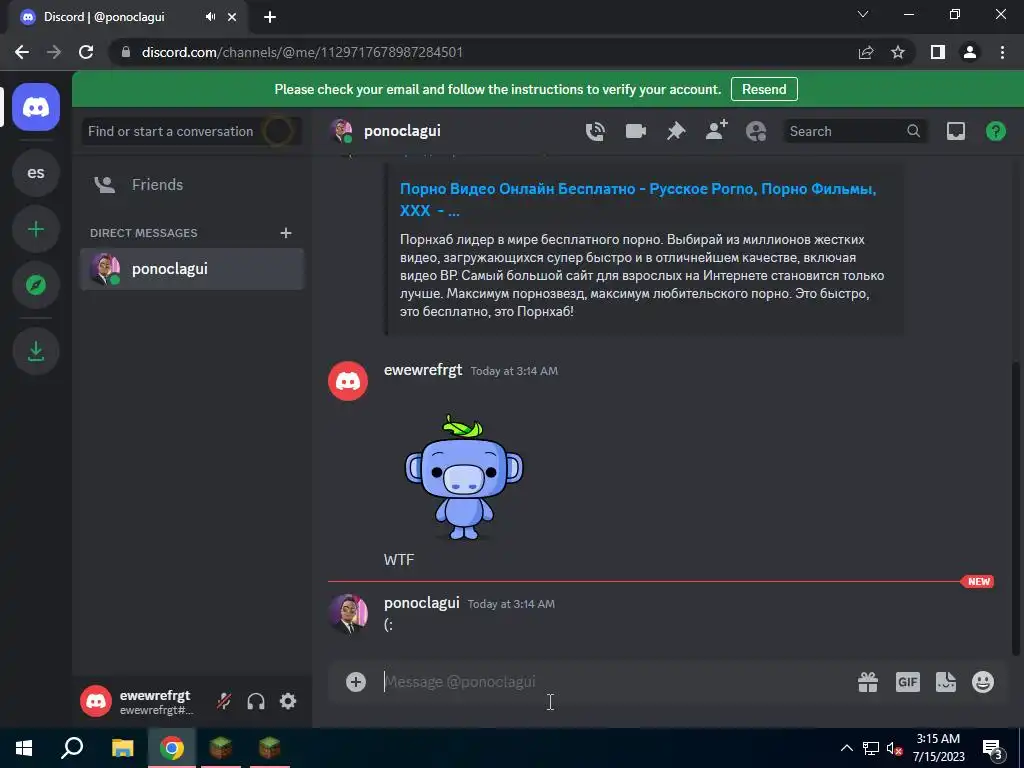Start a voice call with ponoclagui
1024x768 pixels.
[595, 131]
